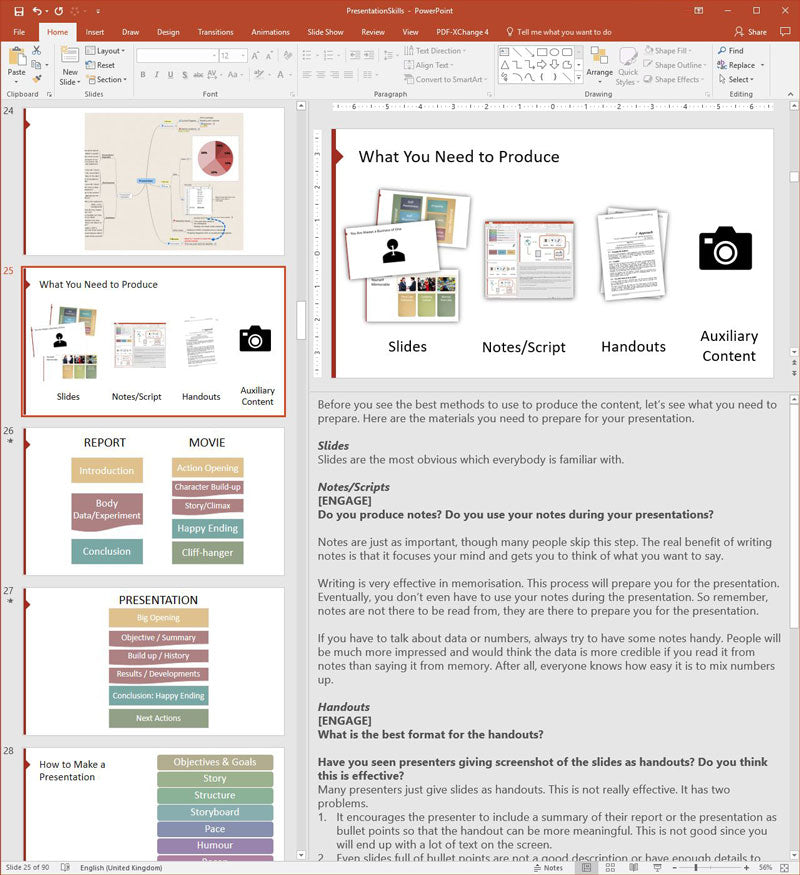Expand the shapes gallery More arrow
Viewport: 800px width, 875px height.
579,78
